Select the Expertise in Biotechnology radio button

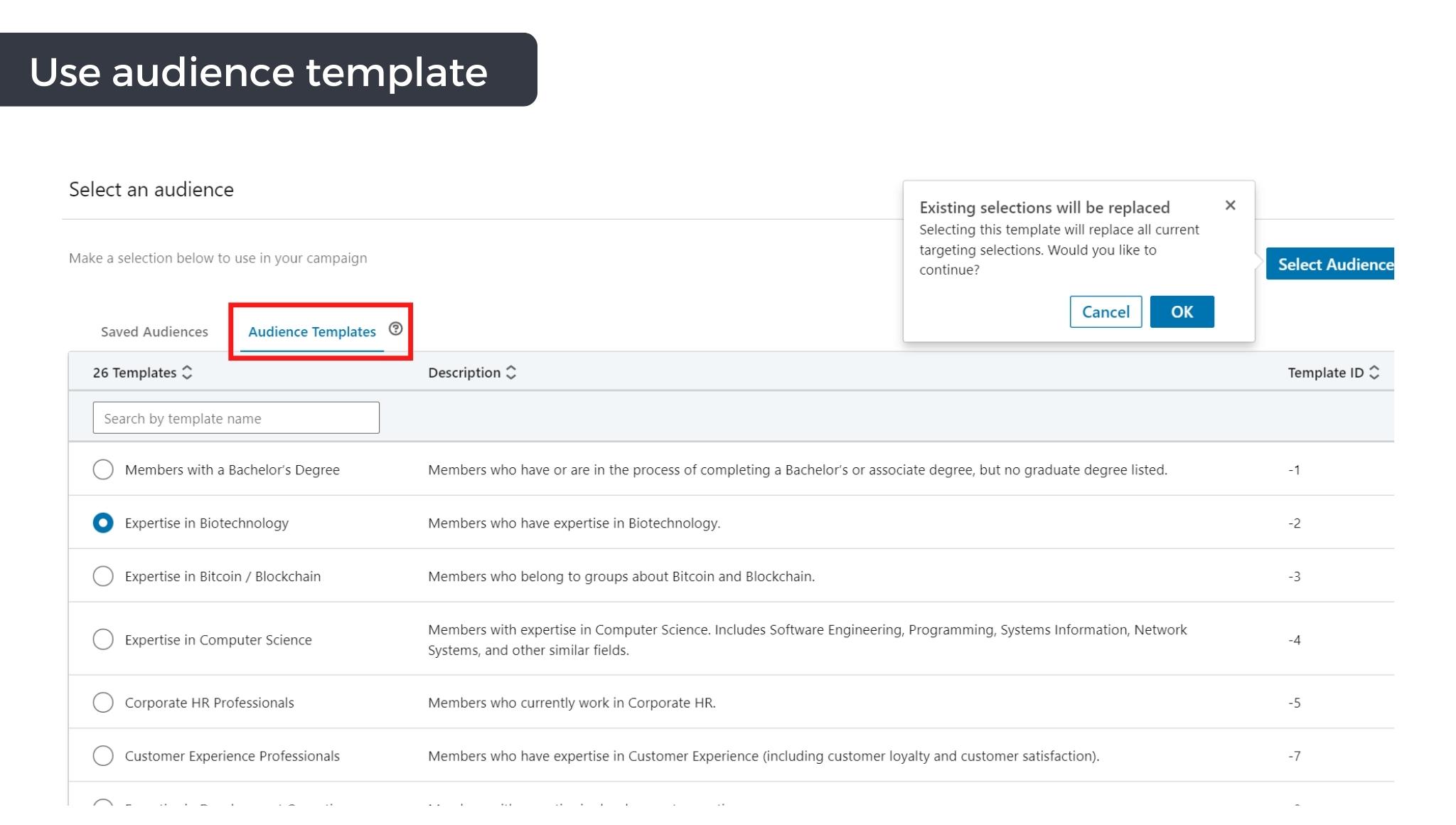tap(103, 522)
